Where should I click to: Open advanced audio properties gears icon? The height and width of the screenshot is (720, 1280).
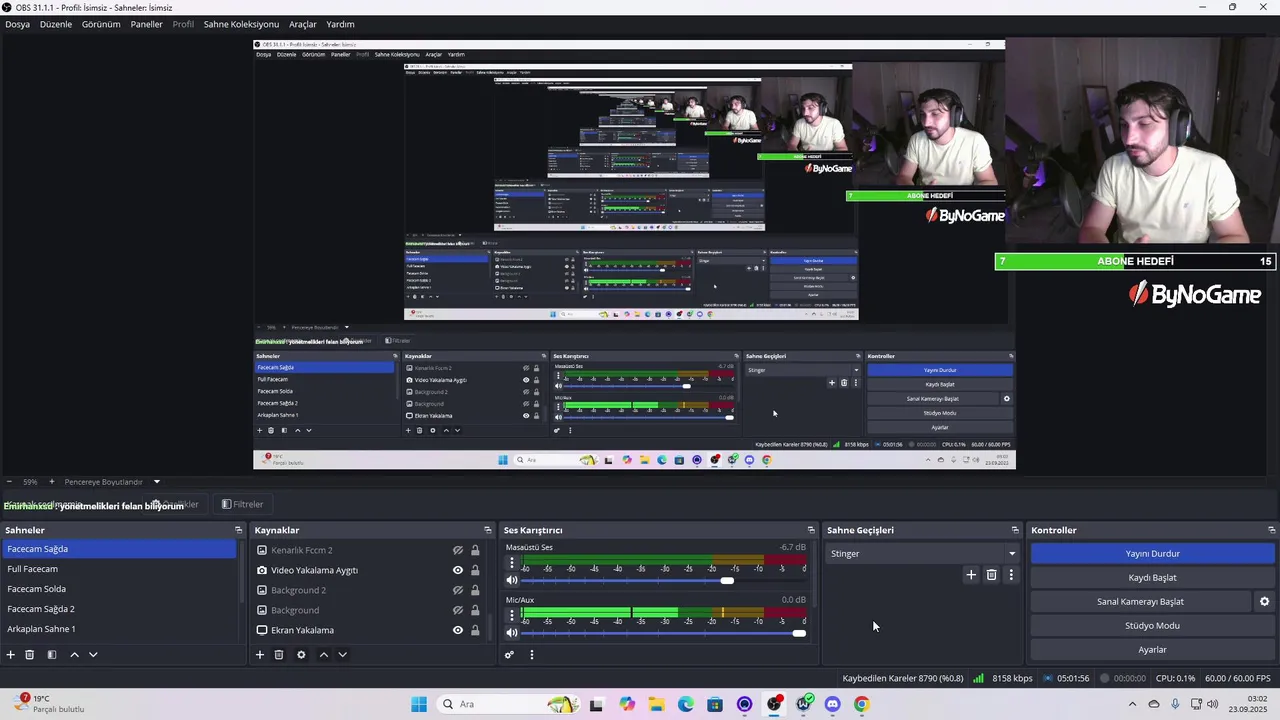[509, 655]
